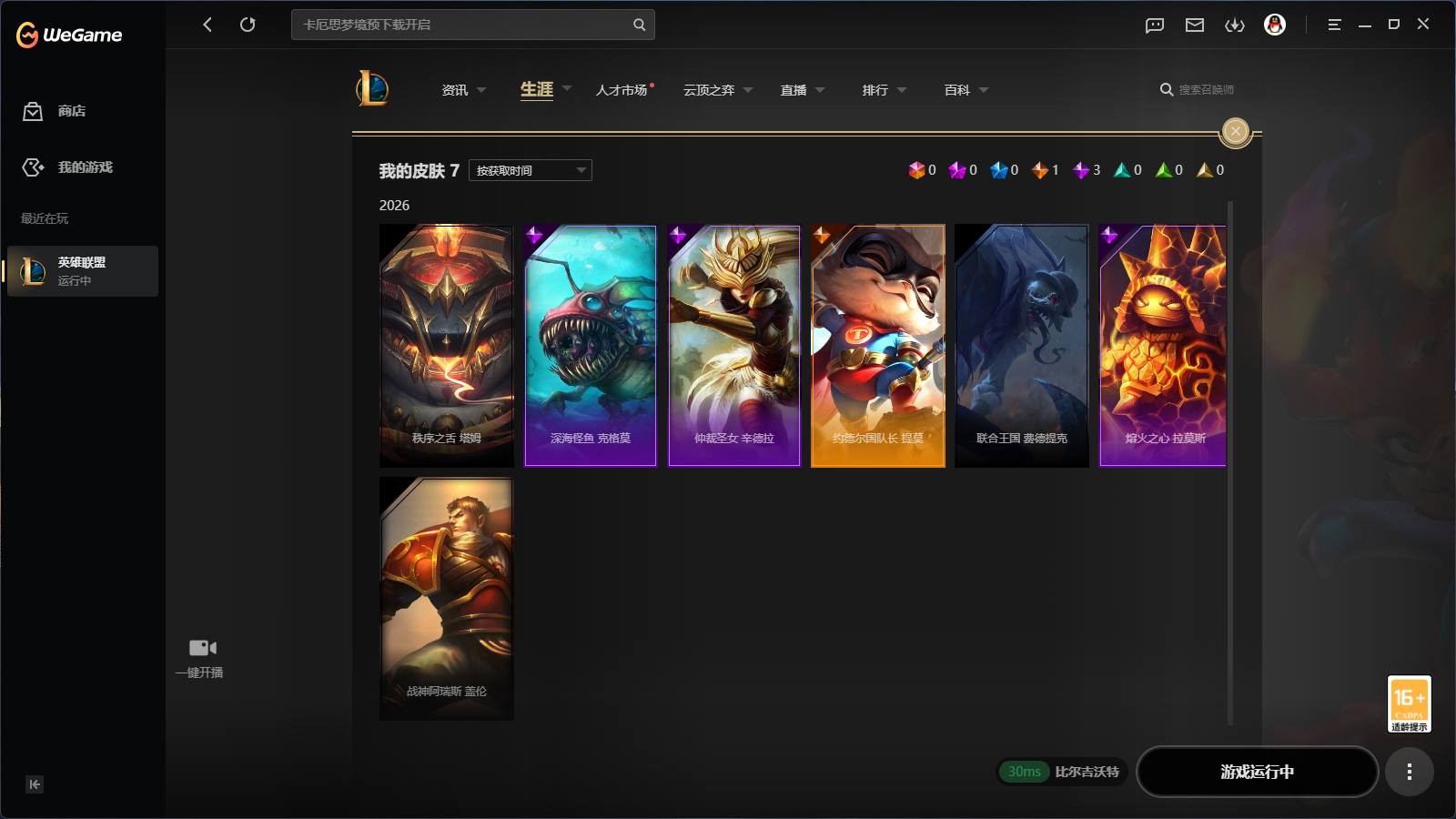Click the 30ms ping indicator
The image size is (1456, 819).
pyautogui.click(x=1024, y=772)
